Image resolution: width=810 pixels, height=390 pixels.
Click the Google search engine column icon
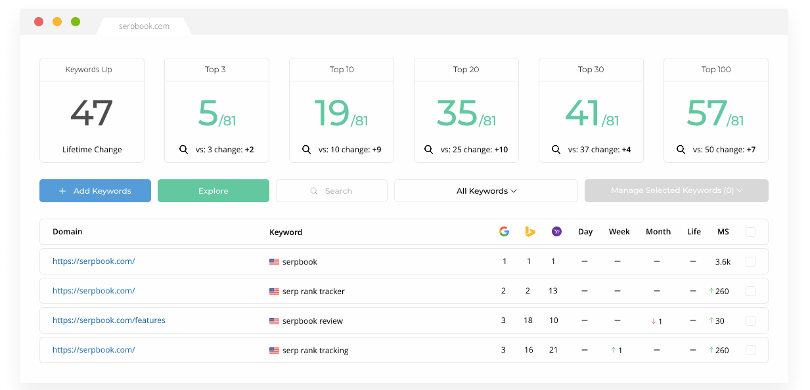504,231
